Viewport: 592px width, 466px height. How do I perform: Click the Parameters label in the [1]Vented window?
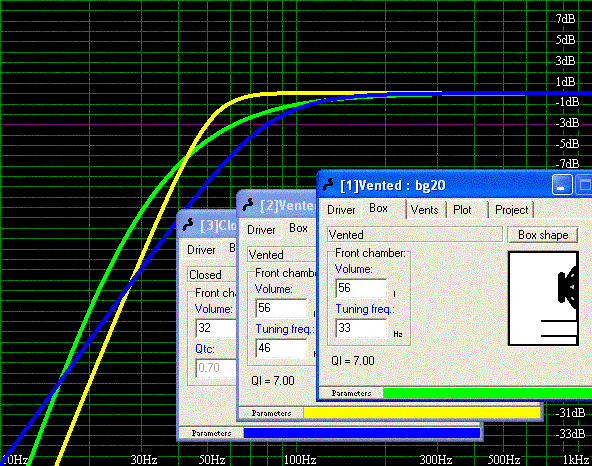(x=351, y=393)
